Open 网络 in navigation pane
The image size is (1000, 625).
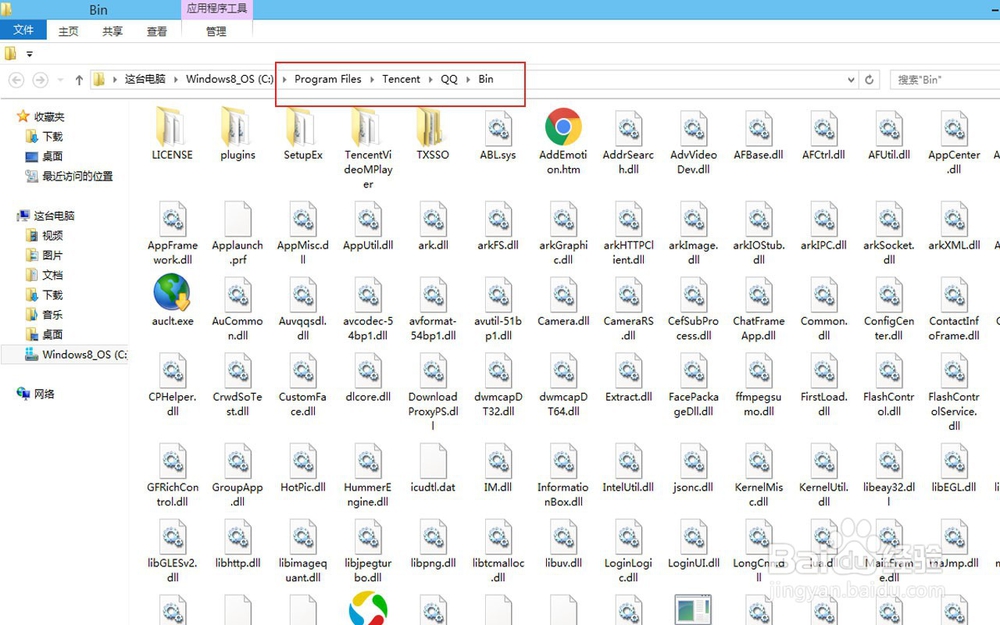[44, 393]
